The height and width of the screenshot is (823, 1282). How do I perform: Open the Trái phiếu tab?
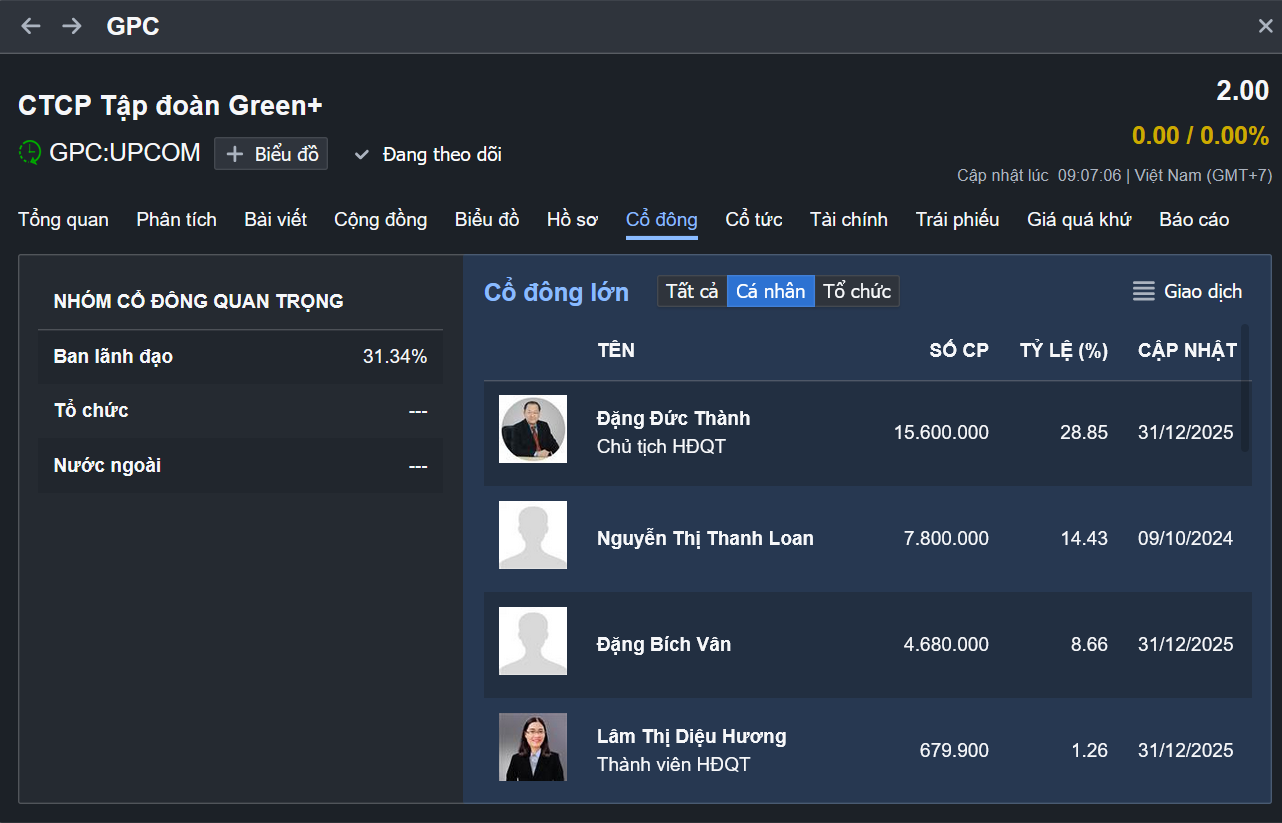coord(957,219)
